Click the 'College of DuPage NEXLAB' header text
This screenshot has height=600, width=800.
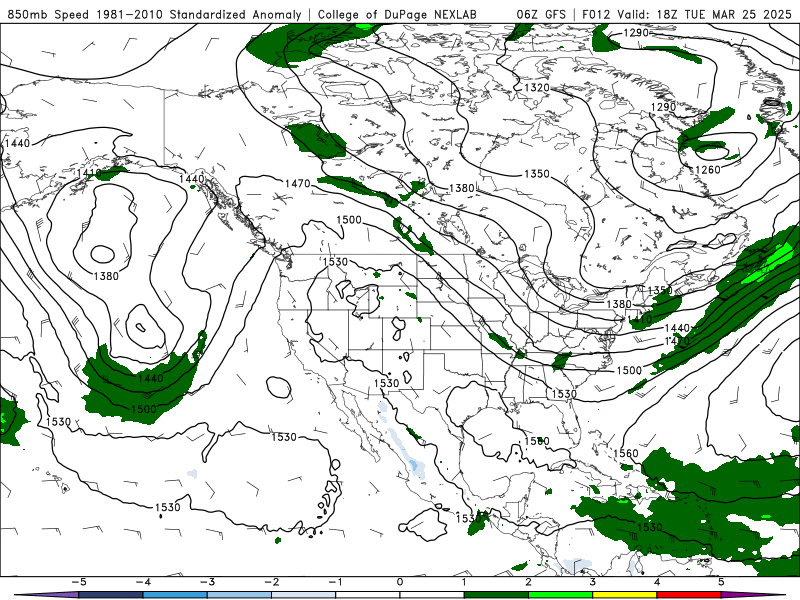pyautogui.click(x=397, y=14)
